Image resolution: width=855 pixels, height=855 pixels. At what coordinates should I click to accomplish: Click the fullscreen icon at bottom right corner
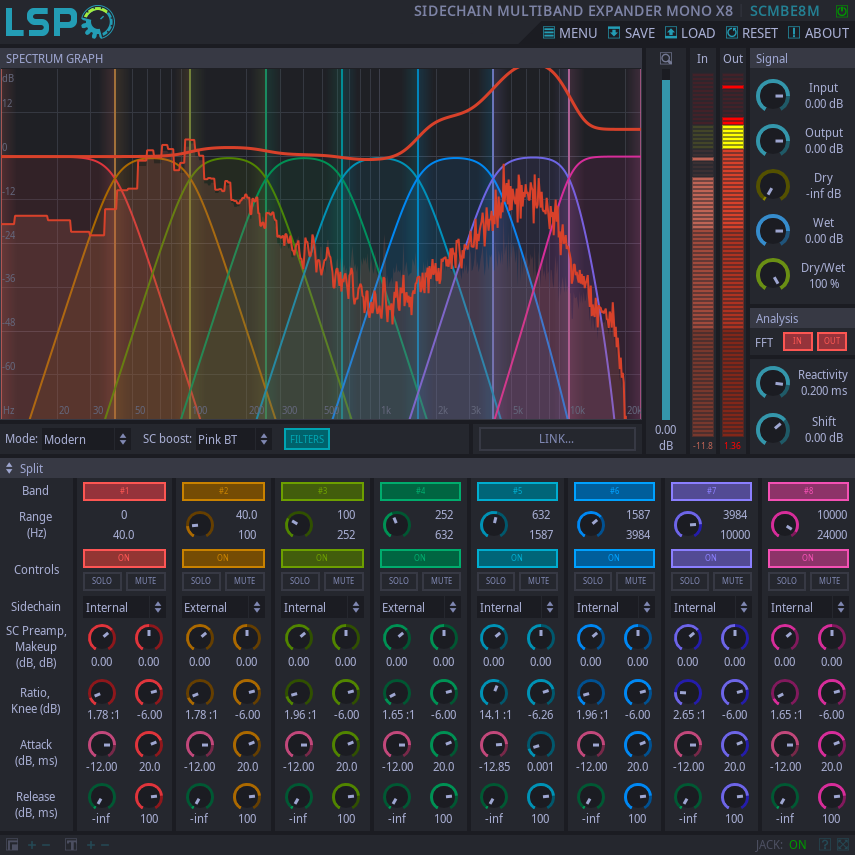click(843, 845)
